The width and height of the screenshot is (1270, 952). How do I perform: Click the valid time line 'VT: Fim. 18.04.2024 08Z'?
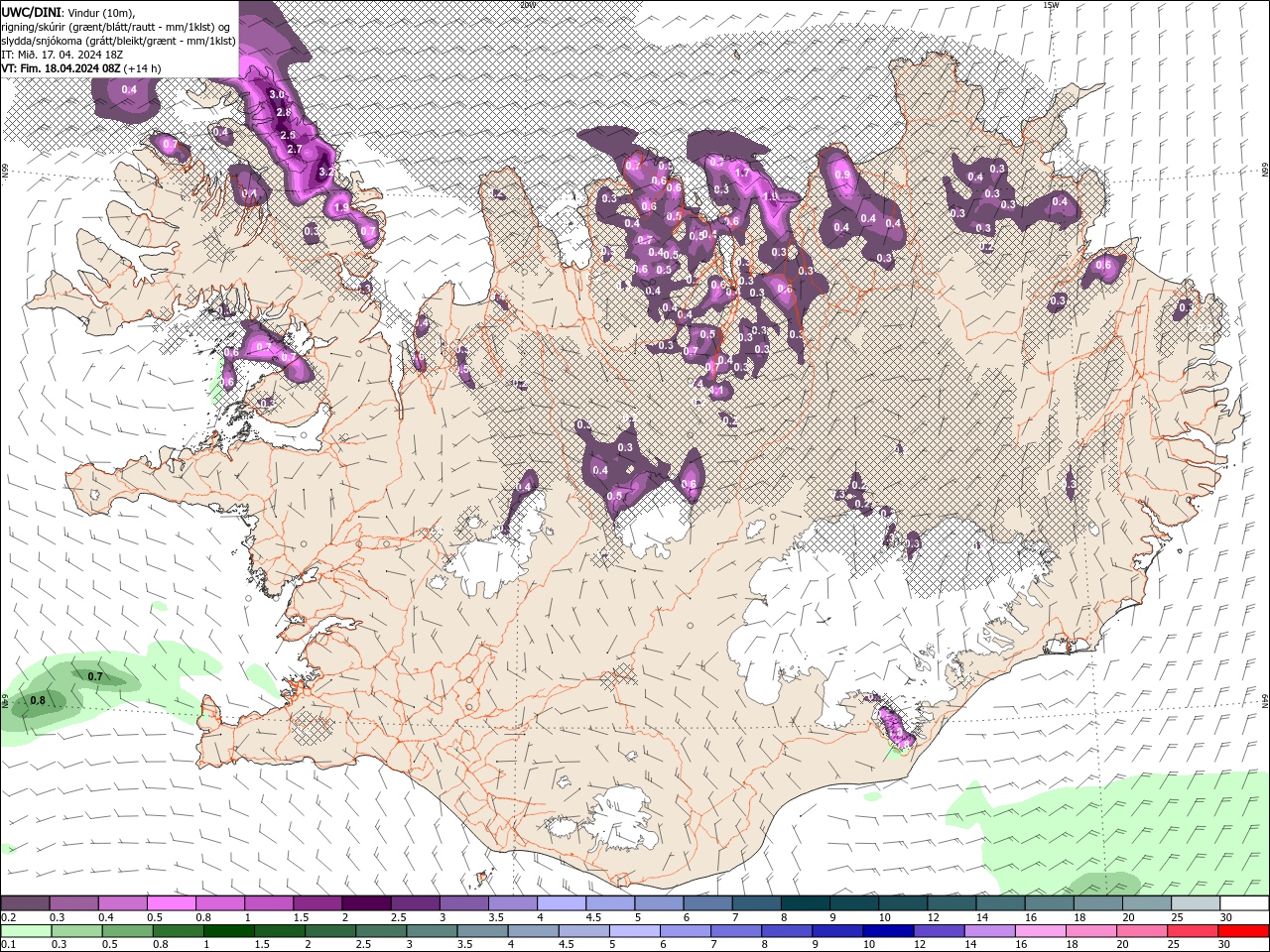pyautogui.click(x=61, y=68)
